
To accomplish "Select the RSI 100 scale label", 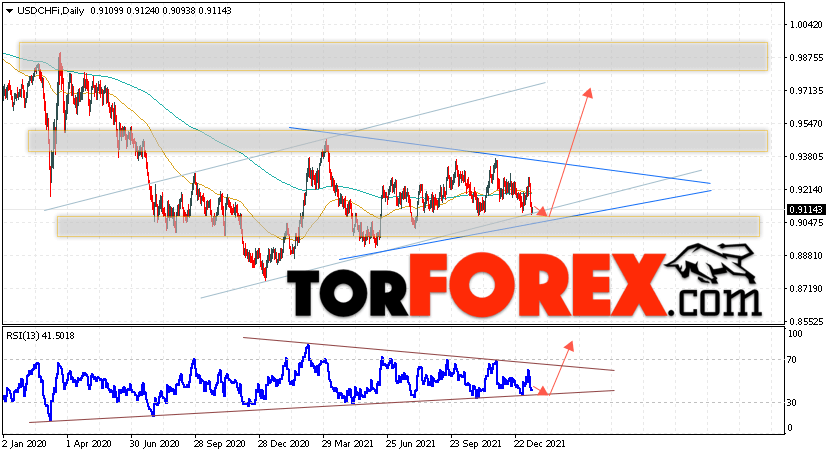I will click(795, 334).
